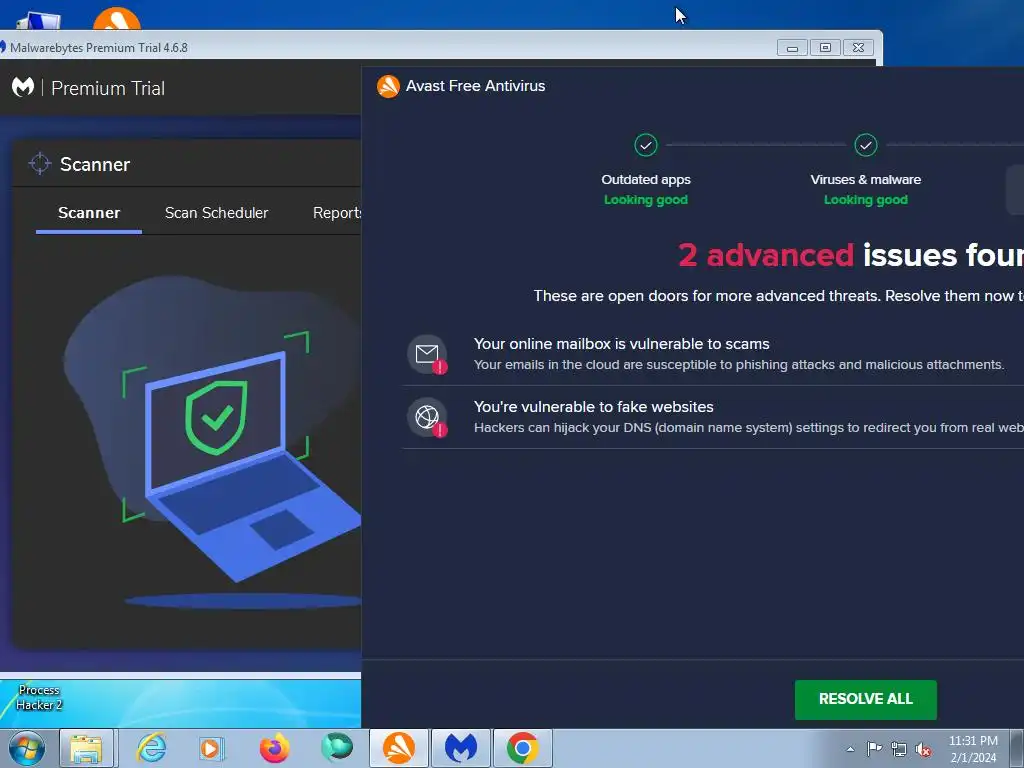The image size is (1024, 768).
Task: Click the 'Scanner' panel heading in Malwarebytes
Action: [x=95, y=165]
